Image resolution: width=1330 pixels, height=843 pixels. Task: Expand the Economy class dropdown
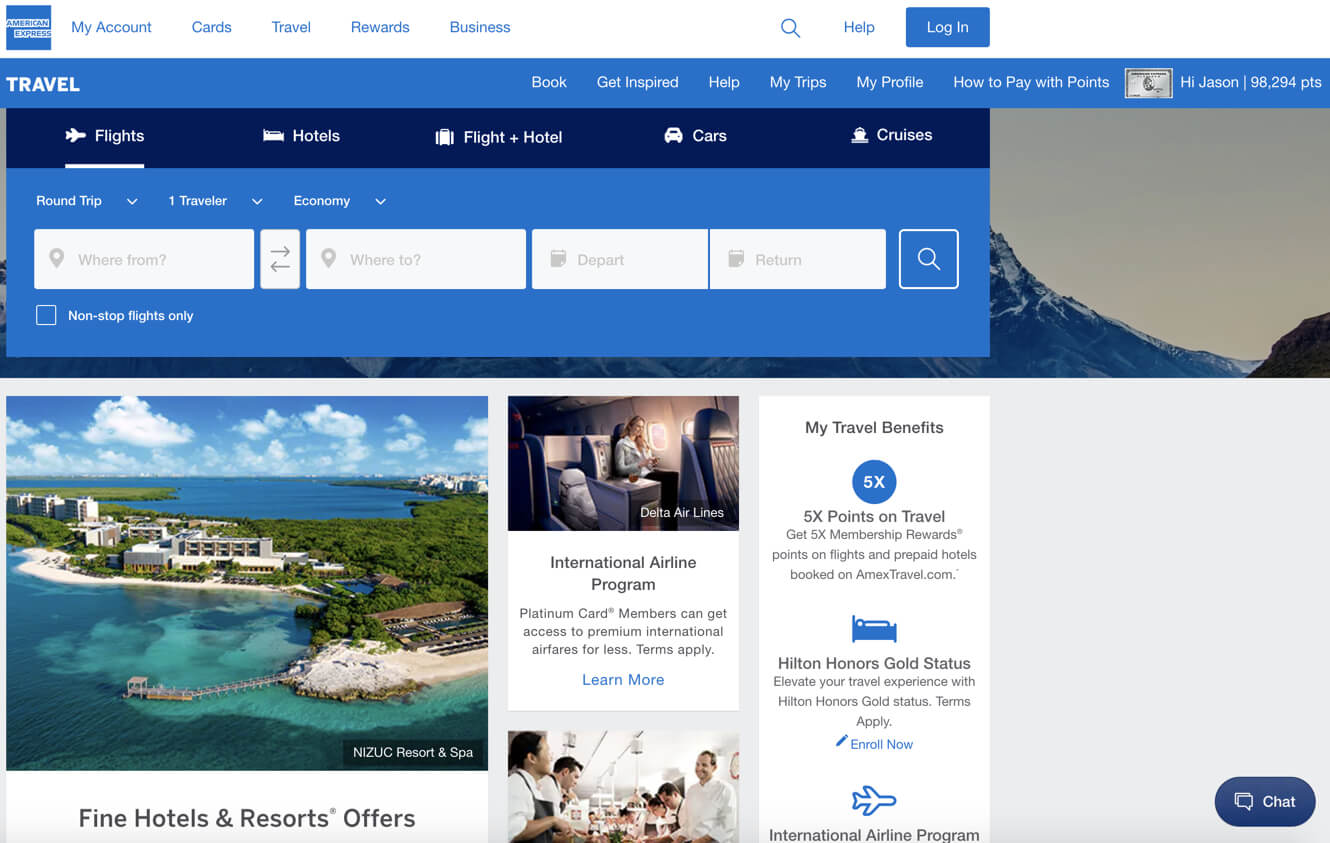pos(339,201)
